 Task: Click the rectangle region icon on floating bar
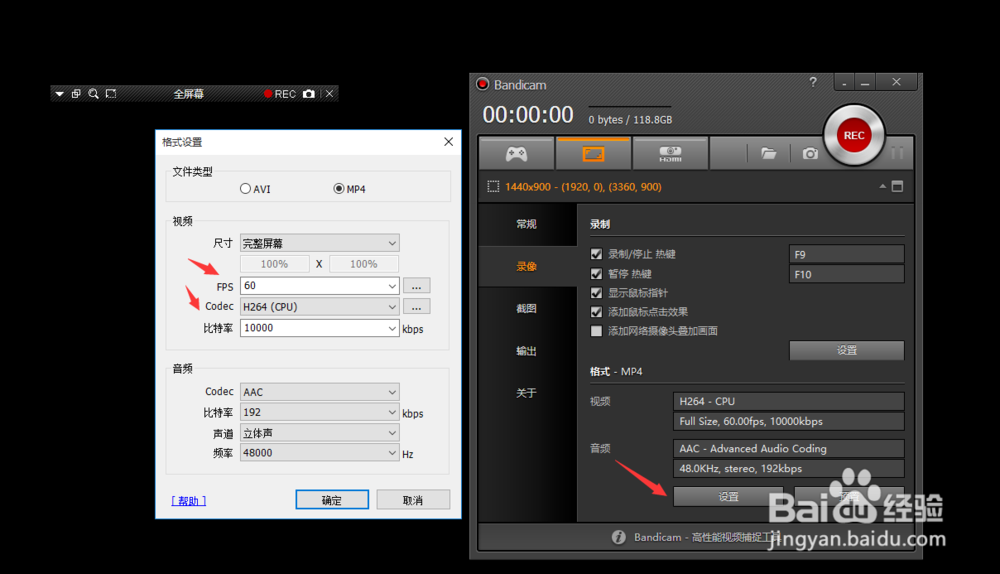(111, 94)
